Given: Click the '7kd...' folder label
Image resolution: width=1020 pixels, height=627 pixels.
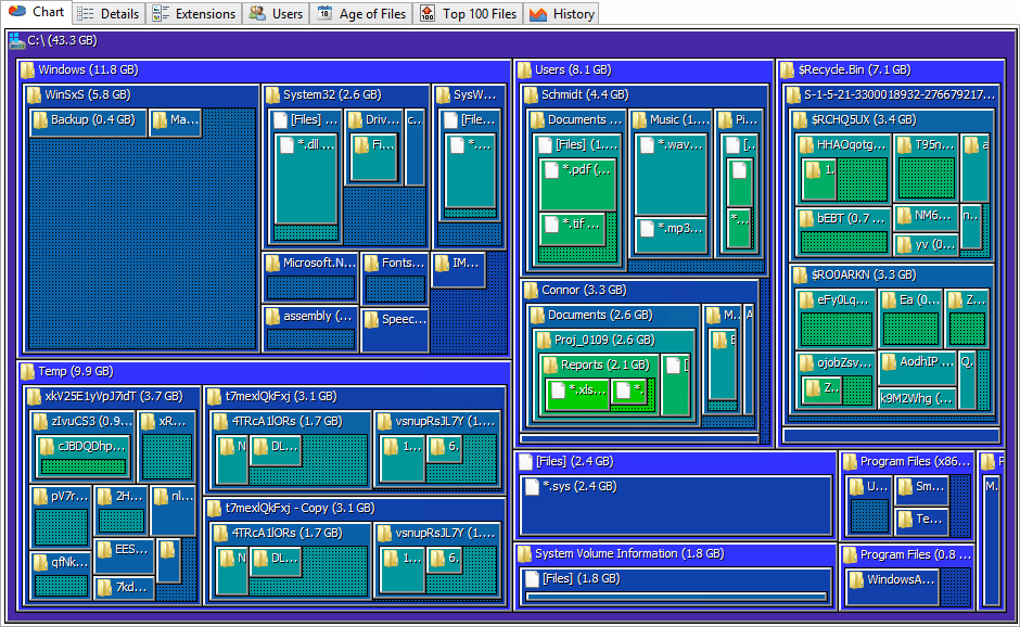Looking at the screenshot, I should 131,587.
